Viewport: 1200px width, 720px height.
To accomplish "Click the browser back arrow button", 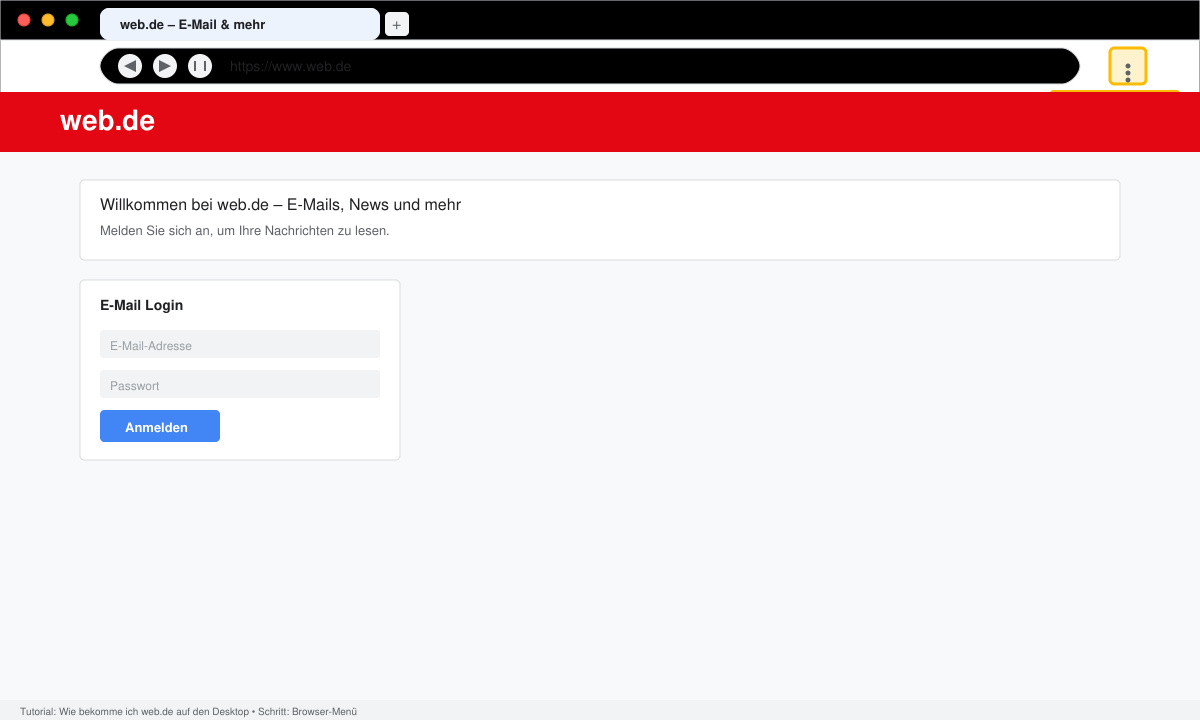I will click(130, 66).
